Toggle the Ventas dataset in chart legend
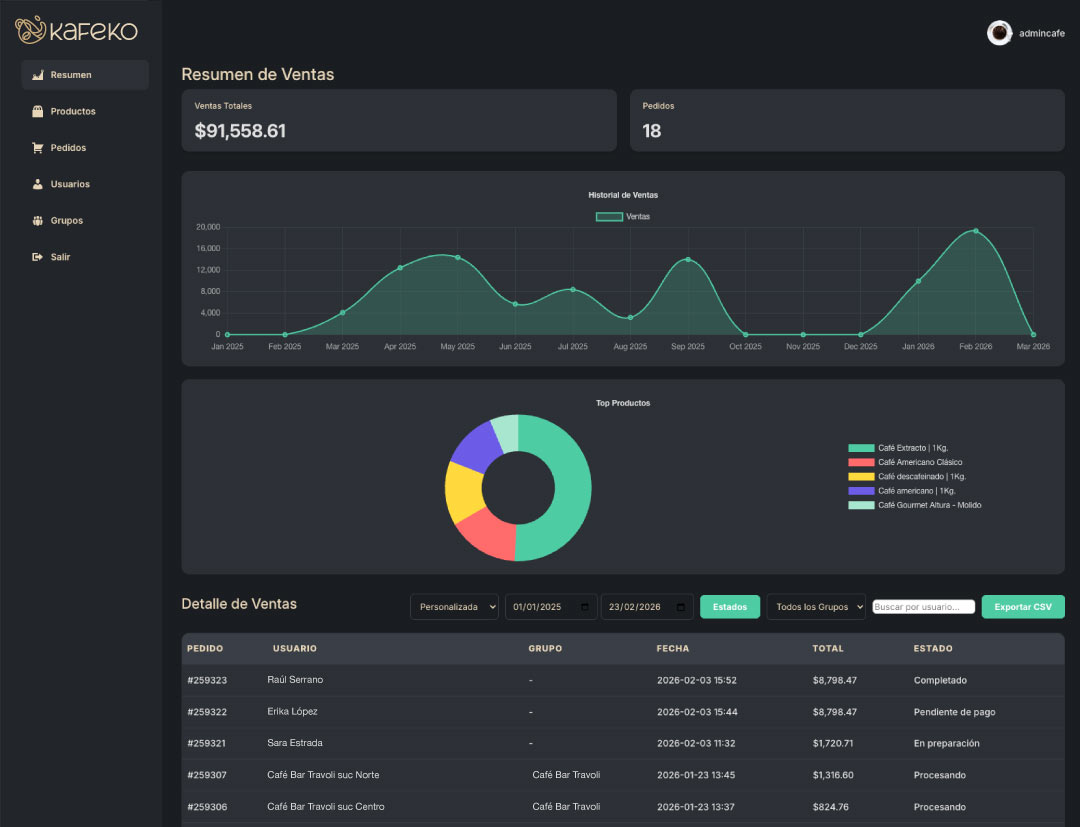 pyautogui.click(x=623, y=217)
